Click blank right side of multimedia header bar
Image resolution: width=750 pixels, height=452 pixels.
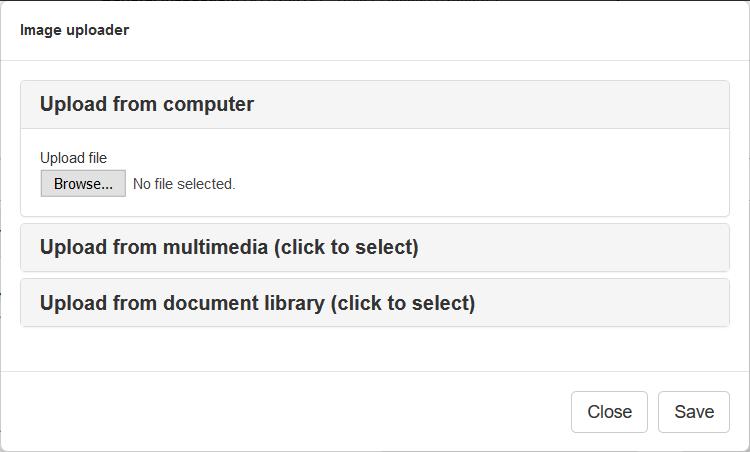(x=600, y=248)
